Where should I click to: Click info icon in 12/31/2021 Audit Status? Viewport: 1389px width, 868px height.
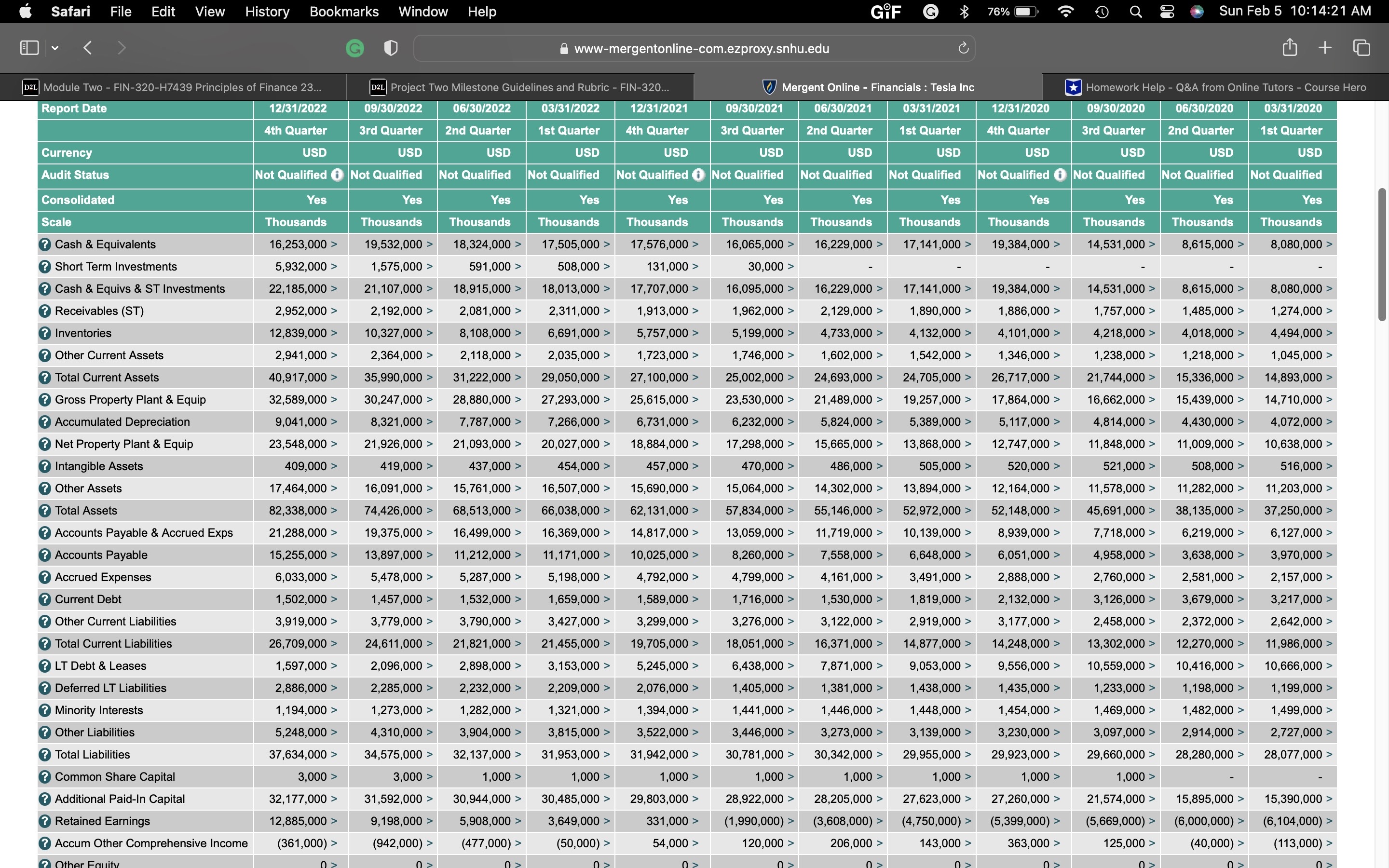(x=698, y=175)
